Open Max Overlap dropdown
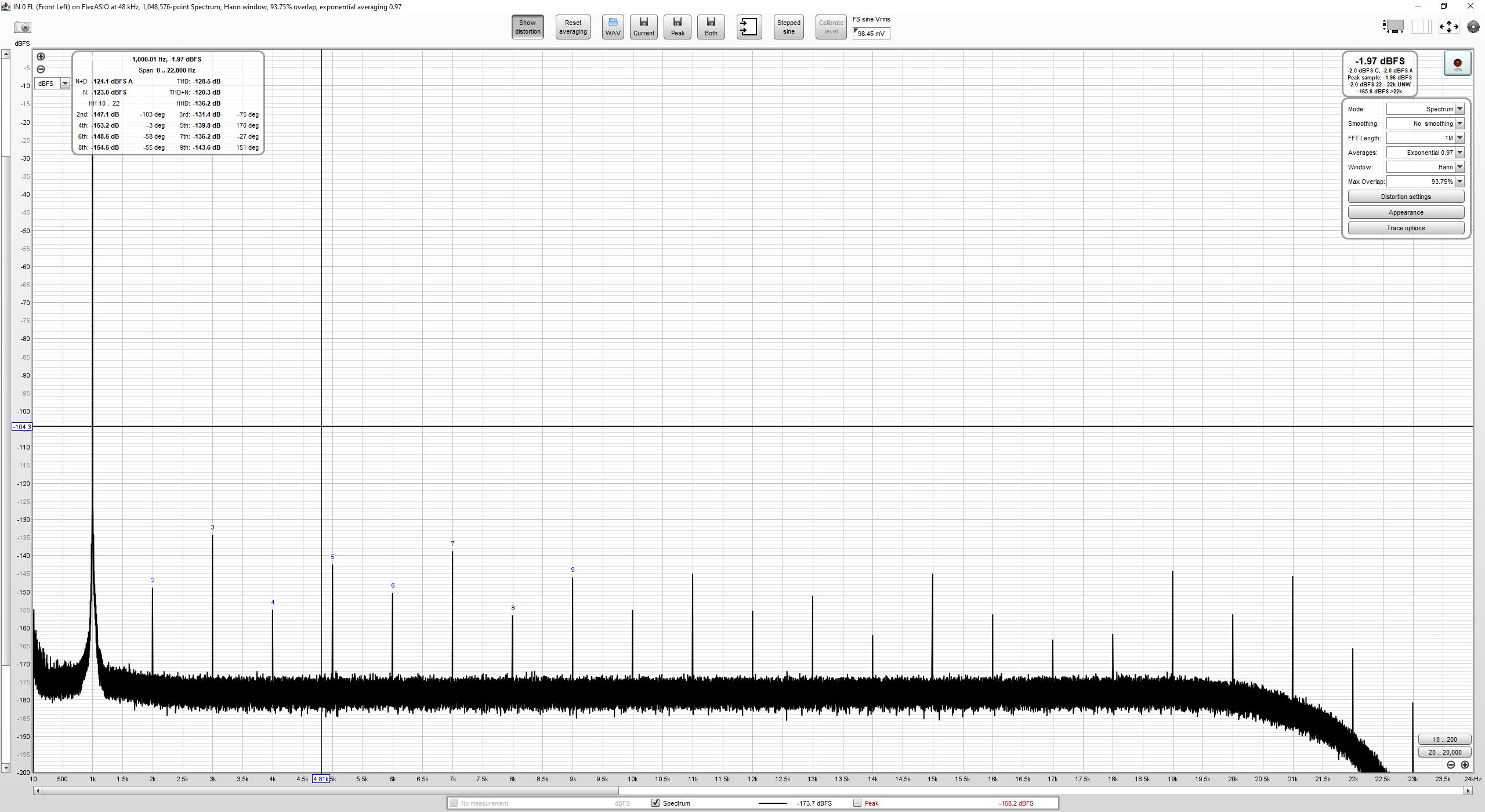1485x812 pixels. (1425, 182)
